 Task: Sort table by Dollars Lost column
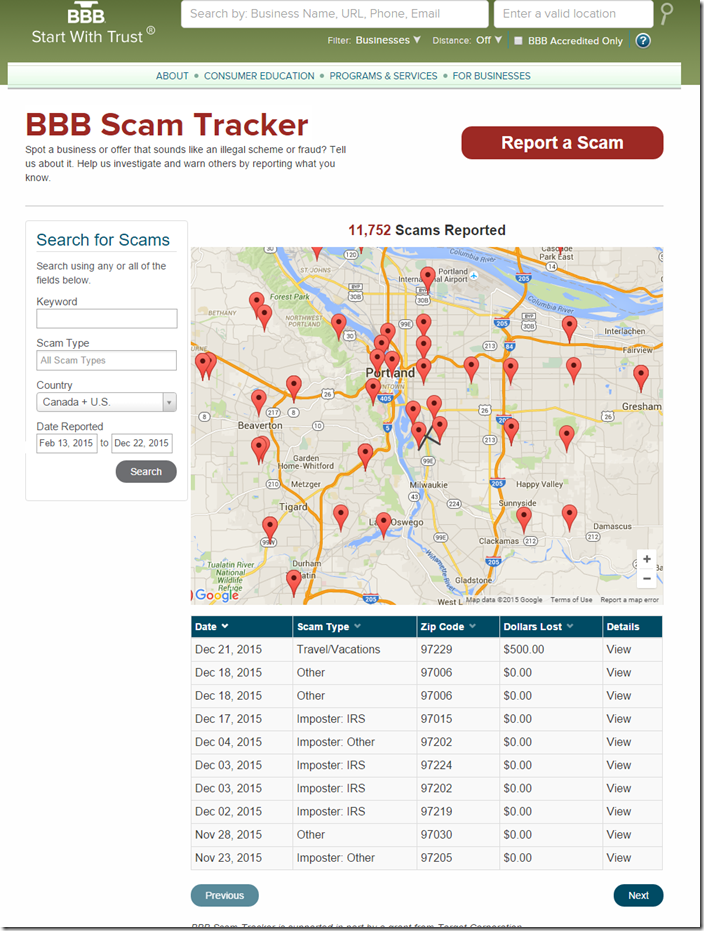pyautogui.click(x=538, y=626)
